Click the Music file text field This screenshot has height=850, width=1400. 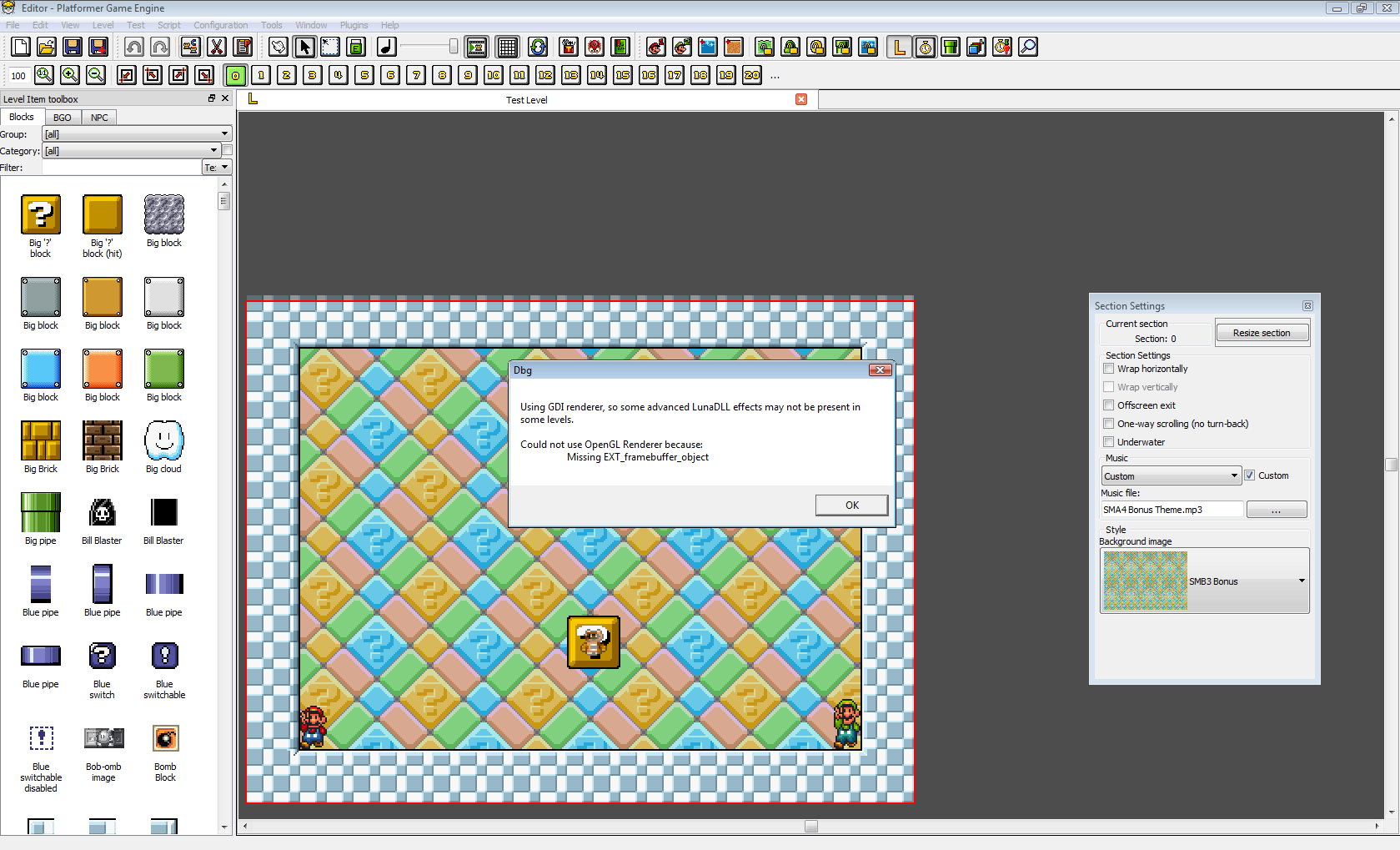[1172, 510]
